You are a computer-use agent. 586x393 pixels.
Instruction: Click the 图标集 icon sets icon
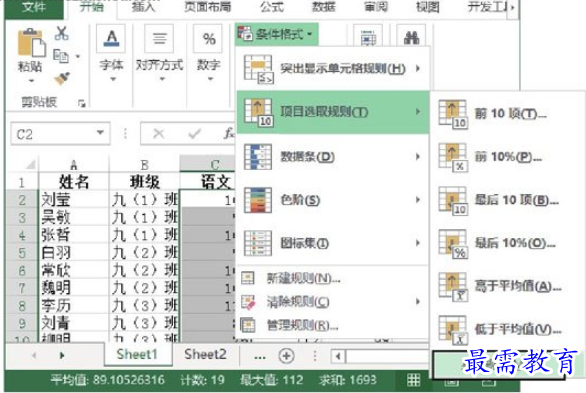click(258, 244)
